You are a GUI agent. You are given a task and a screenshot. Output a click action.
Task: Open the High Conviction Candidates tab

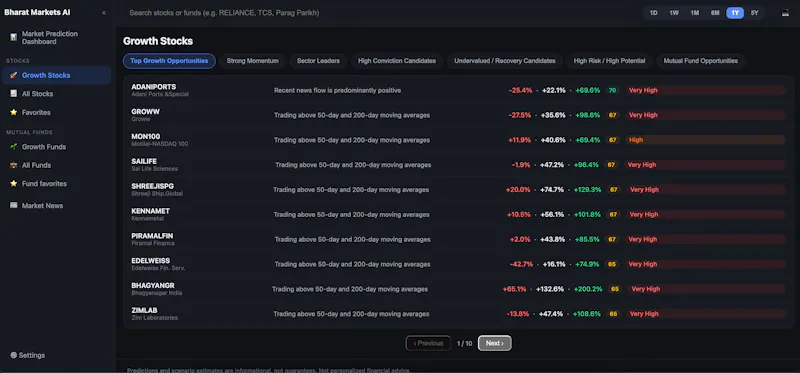(x=397, y=61)
